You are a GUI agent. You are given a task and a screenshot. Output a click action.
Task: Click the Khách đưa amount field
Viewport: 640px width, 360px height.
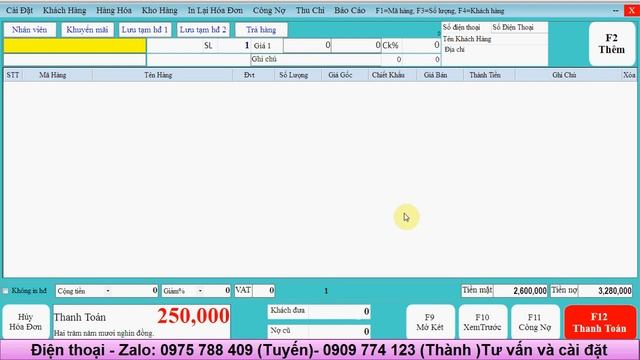pos(340,312)
